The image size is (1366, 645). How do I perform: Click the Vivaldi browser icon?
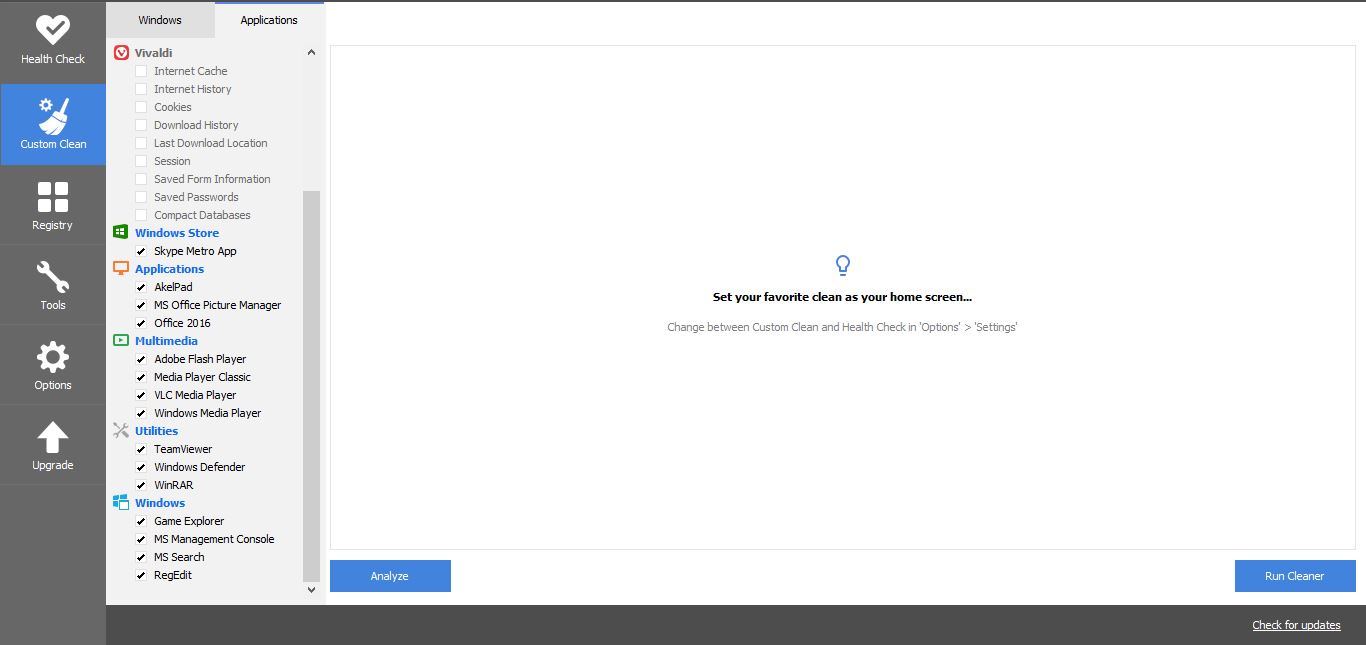click(121, 52)
